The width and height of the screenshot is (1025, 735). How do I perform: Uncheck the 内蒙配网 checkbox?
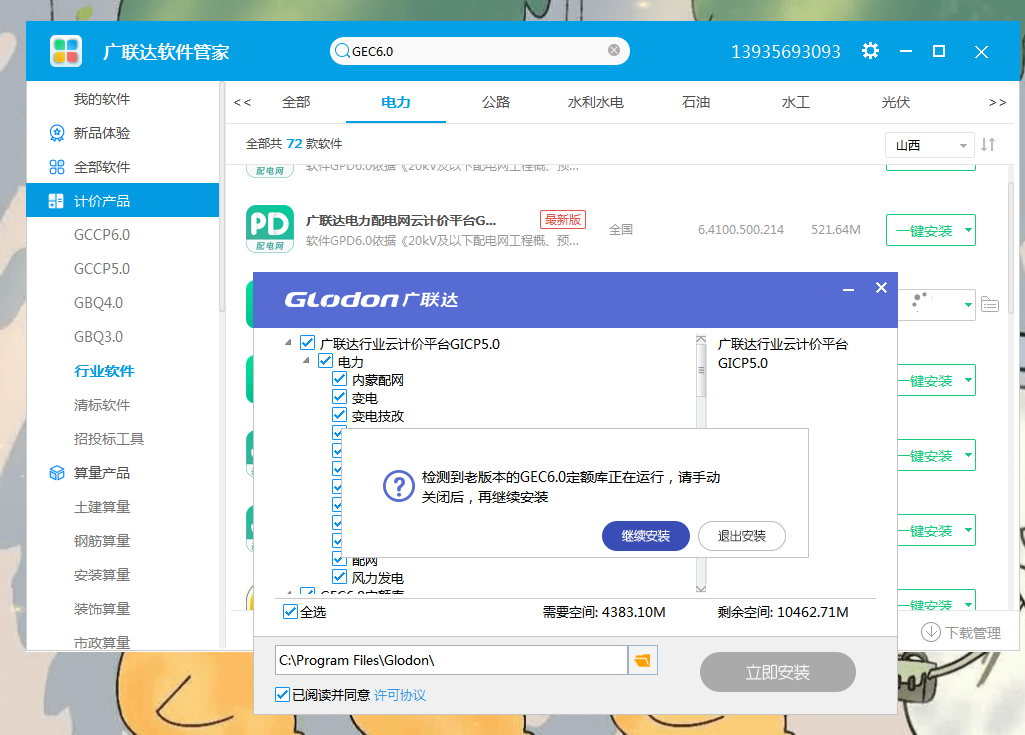click(x=339, y=379)
